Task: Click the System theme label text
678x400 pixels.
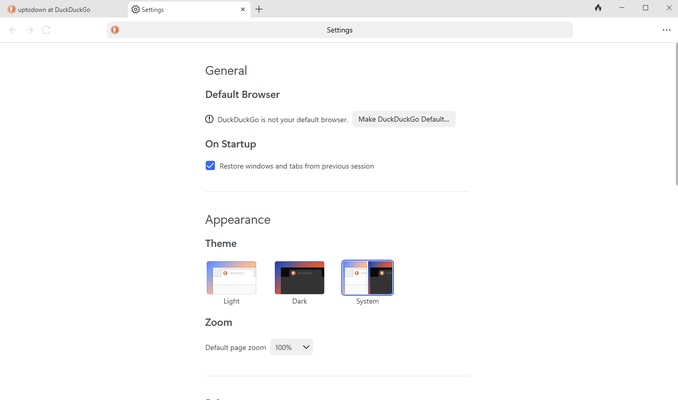Action: [x=368, y=301]
